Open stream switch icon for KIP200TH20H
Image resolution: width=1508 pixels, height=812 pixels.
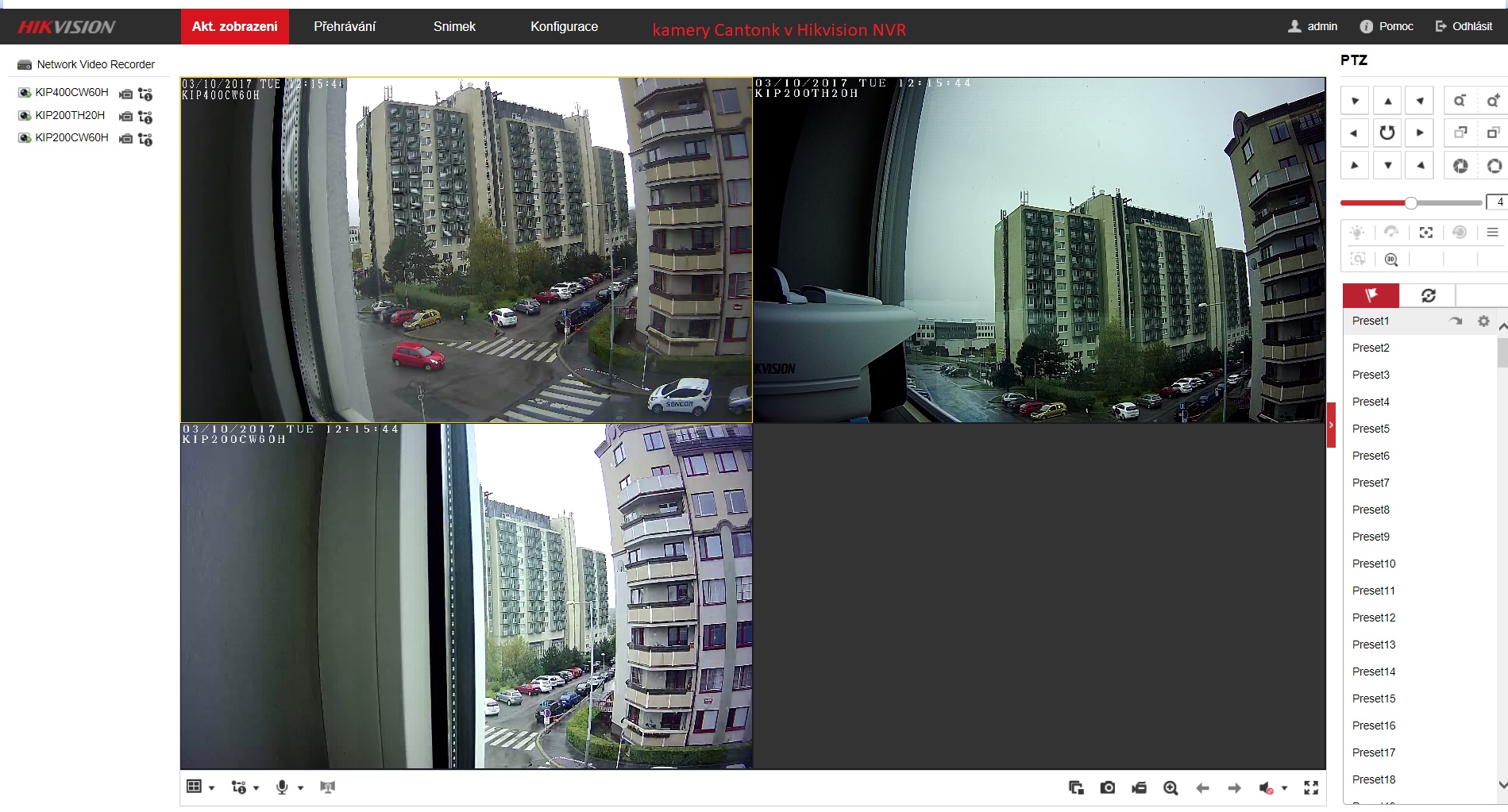coord(145,117)
